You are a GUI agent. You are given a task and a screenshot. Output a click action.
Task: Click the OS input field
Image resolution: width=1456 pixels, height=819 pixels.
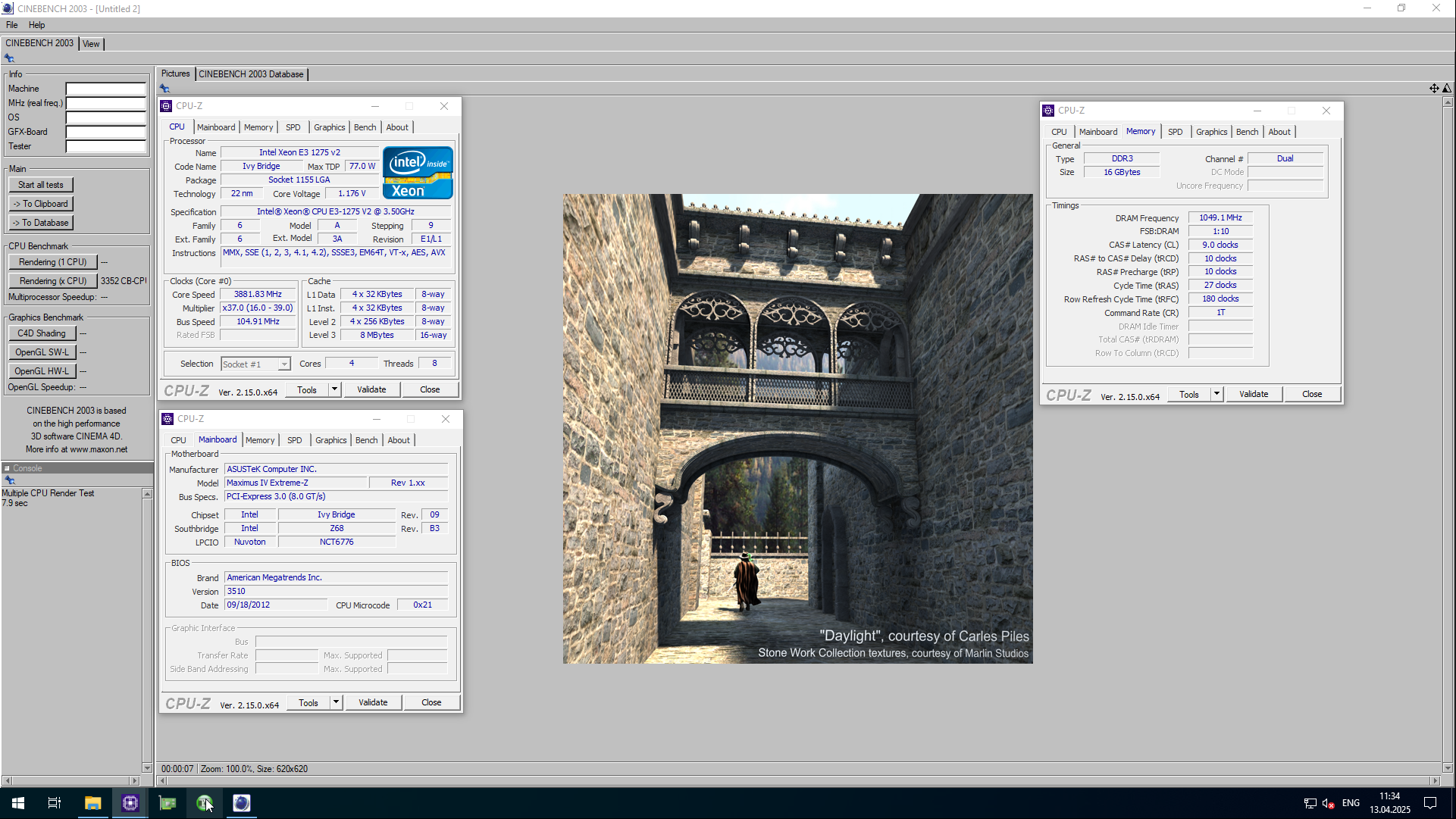click(105, 117)
